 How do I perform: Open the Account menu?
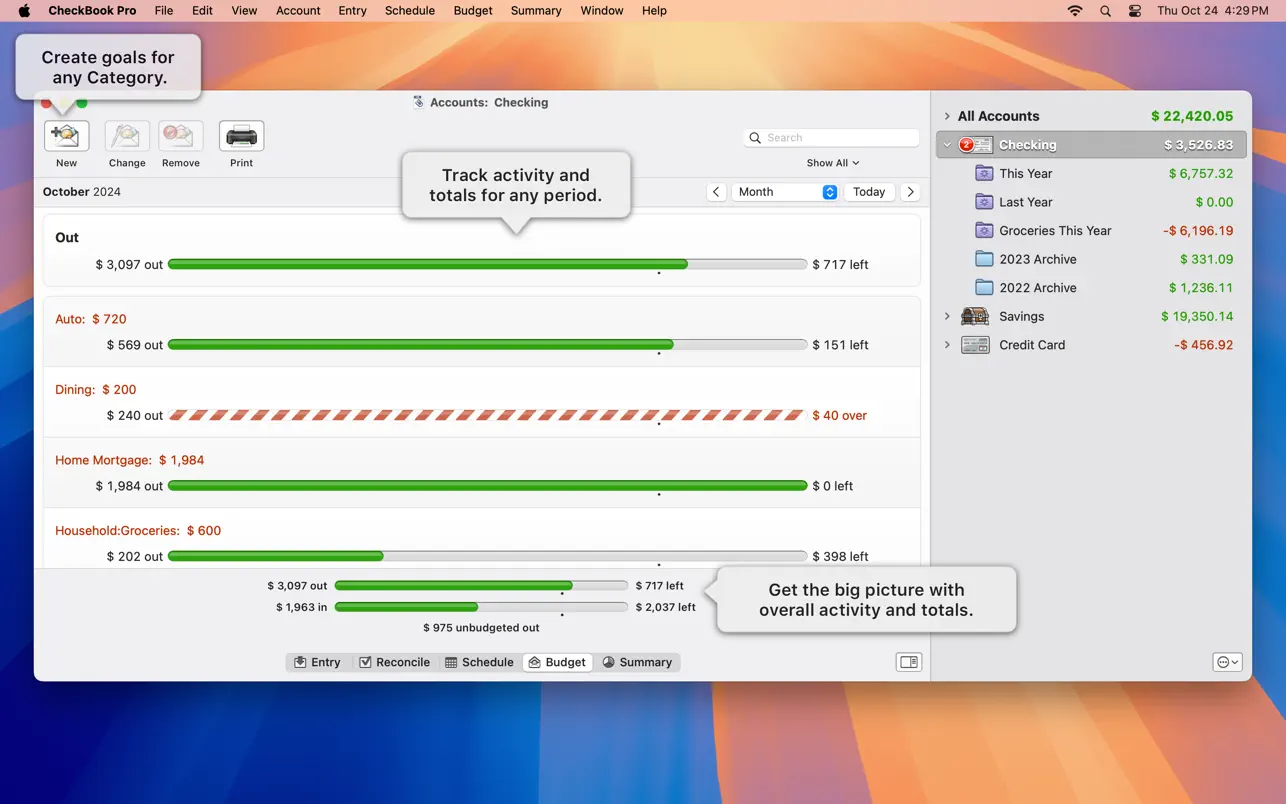(x=298, y=11)
